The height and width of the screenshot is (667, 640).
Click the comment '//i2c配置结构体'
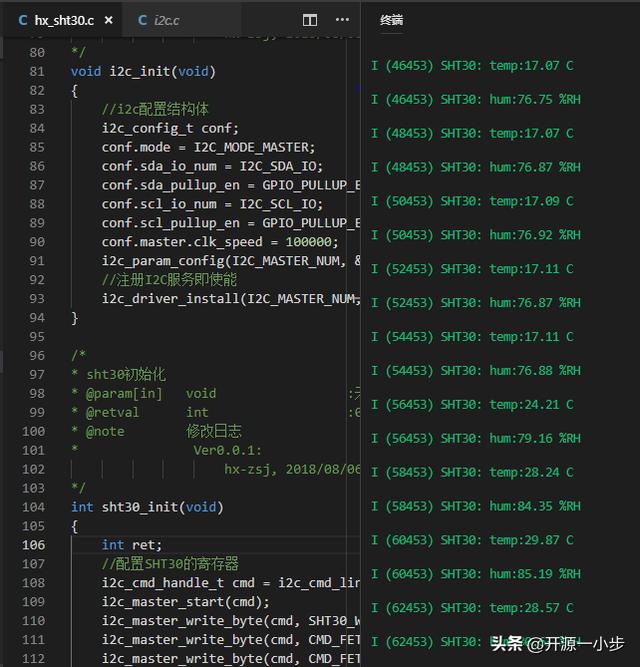pyautogui.click(x=155, y=109)
